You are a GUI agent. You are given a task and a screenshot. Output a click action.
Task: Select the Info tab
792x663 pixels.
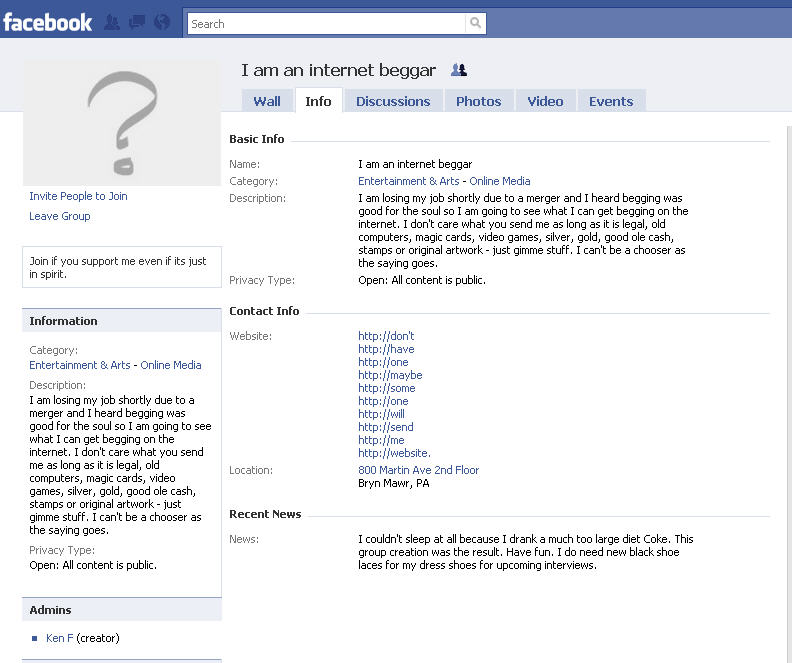point(318,101)
